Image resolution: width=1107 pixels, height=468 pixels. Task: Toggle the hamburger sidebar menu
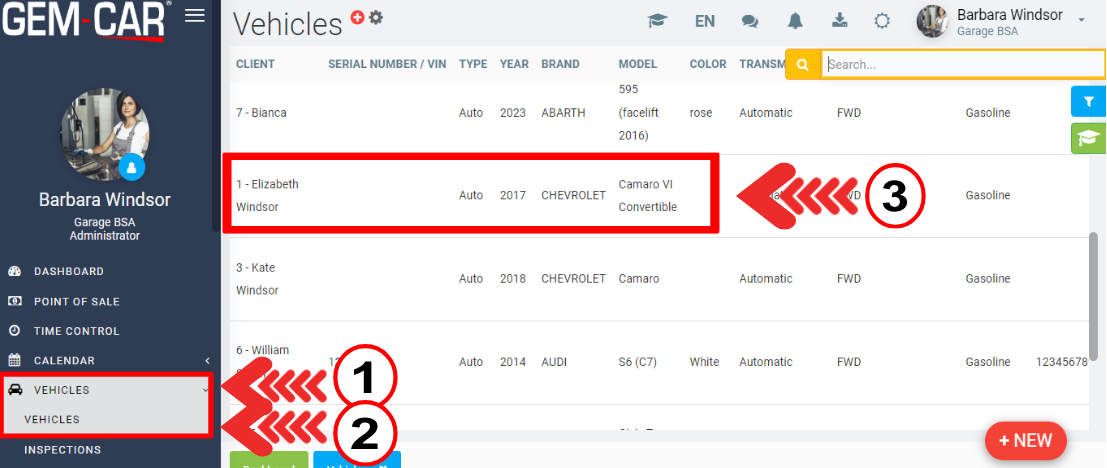pos(195,15)
